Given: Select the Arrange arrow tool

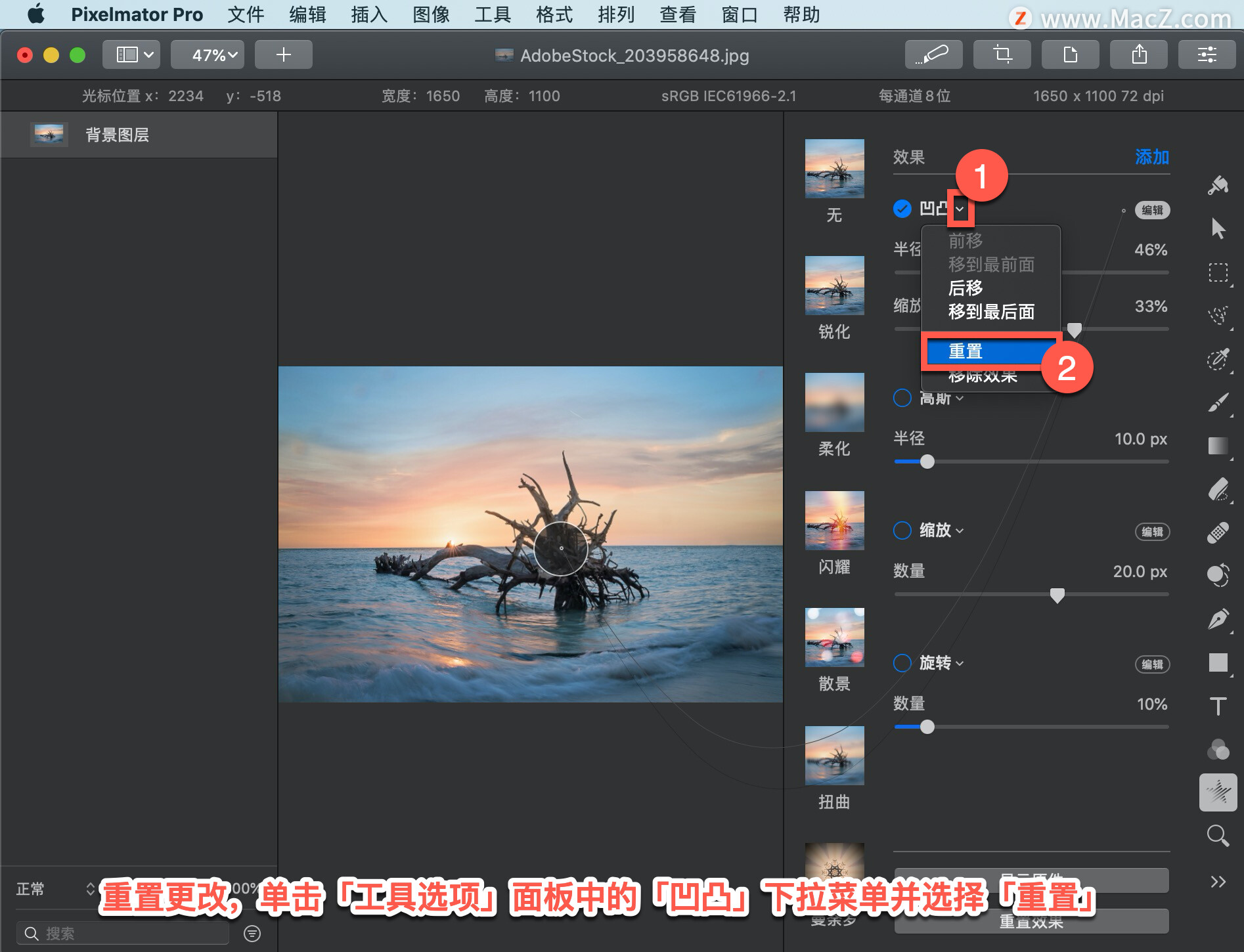Looking at the screenshot, I should pos(1218,228).
